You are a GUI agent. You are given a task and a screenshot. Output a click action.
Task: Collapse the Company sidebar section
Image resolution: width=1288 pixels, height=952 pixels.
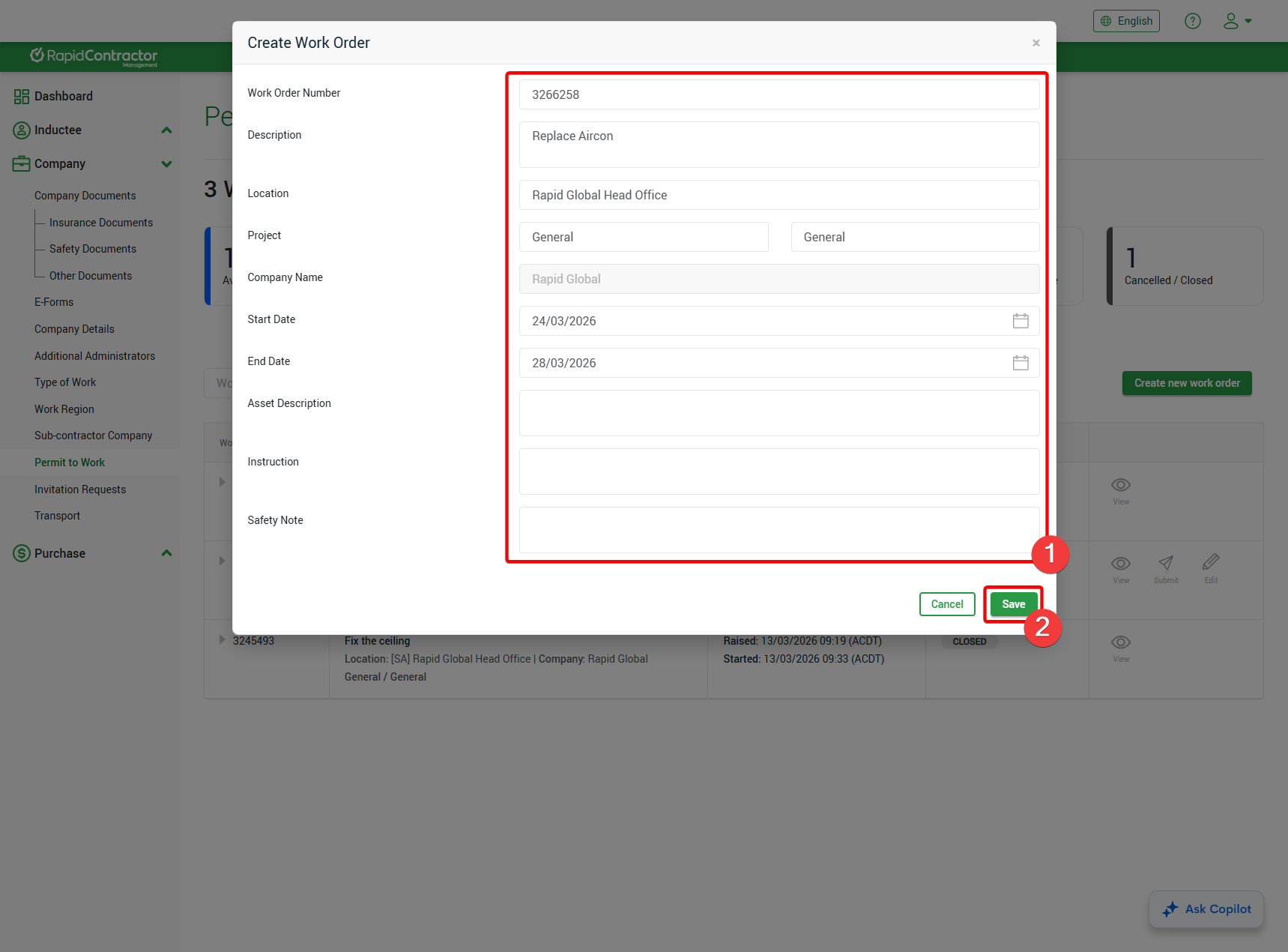(x=166, y=164)
